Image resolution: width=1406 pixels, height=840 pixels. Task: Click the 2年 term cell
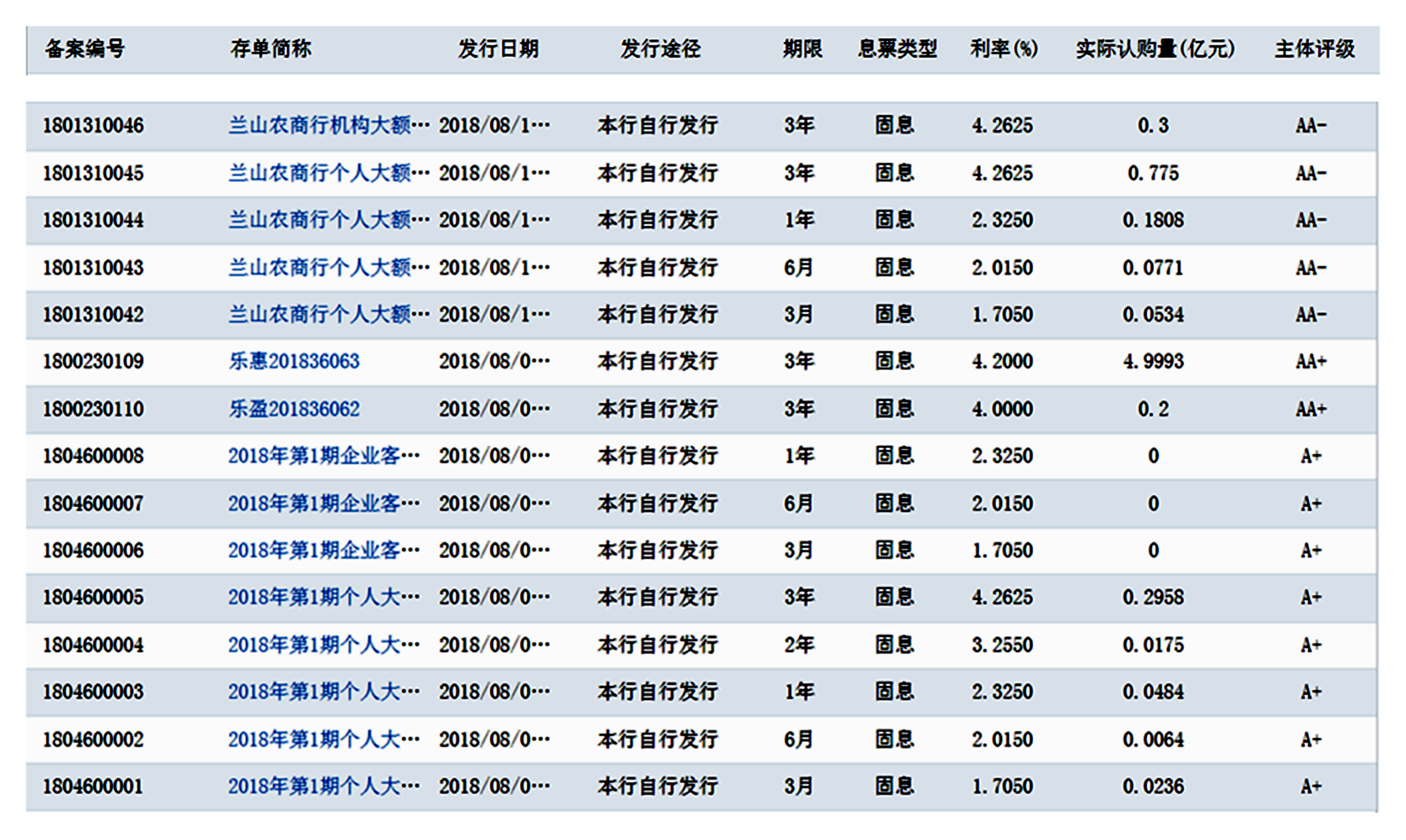(799, 645)
